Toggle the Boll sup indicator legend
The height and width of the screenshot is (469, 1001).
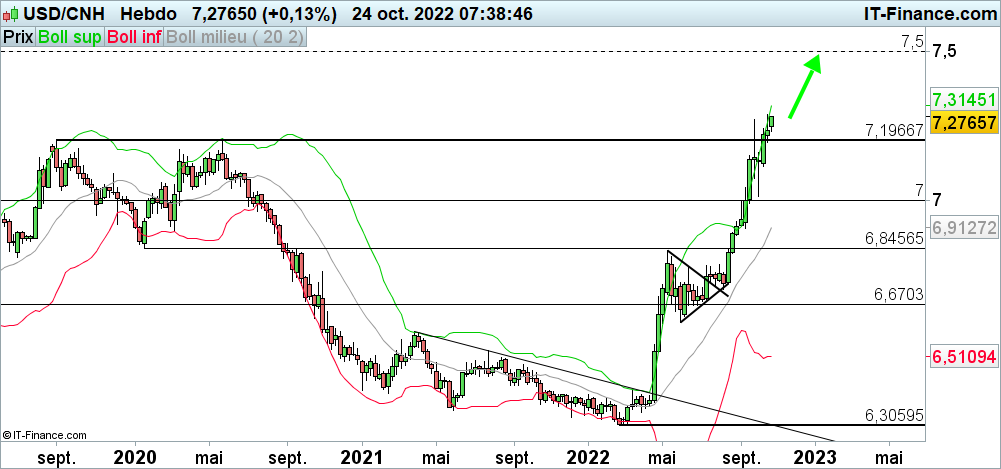tap(69, 36)
